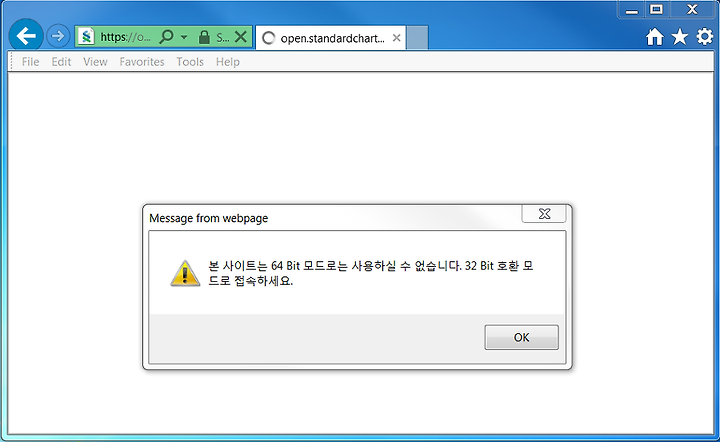Go back using the Back arrow button

(x=26, y=35)
